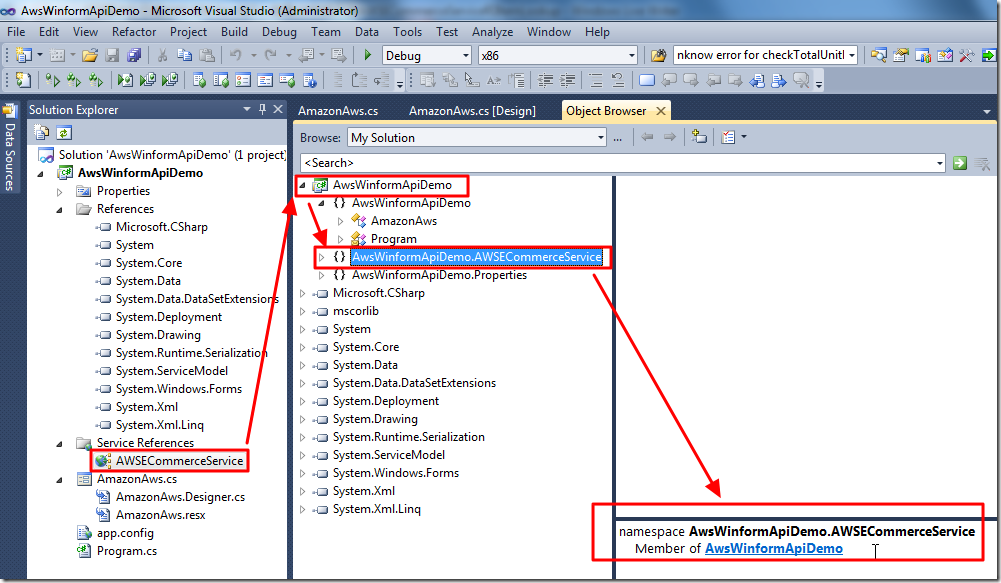
Task: Open the tab list dropdown arrow
Action: 987,112
